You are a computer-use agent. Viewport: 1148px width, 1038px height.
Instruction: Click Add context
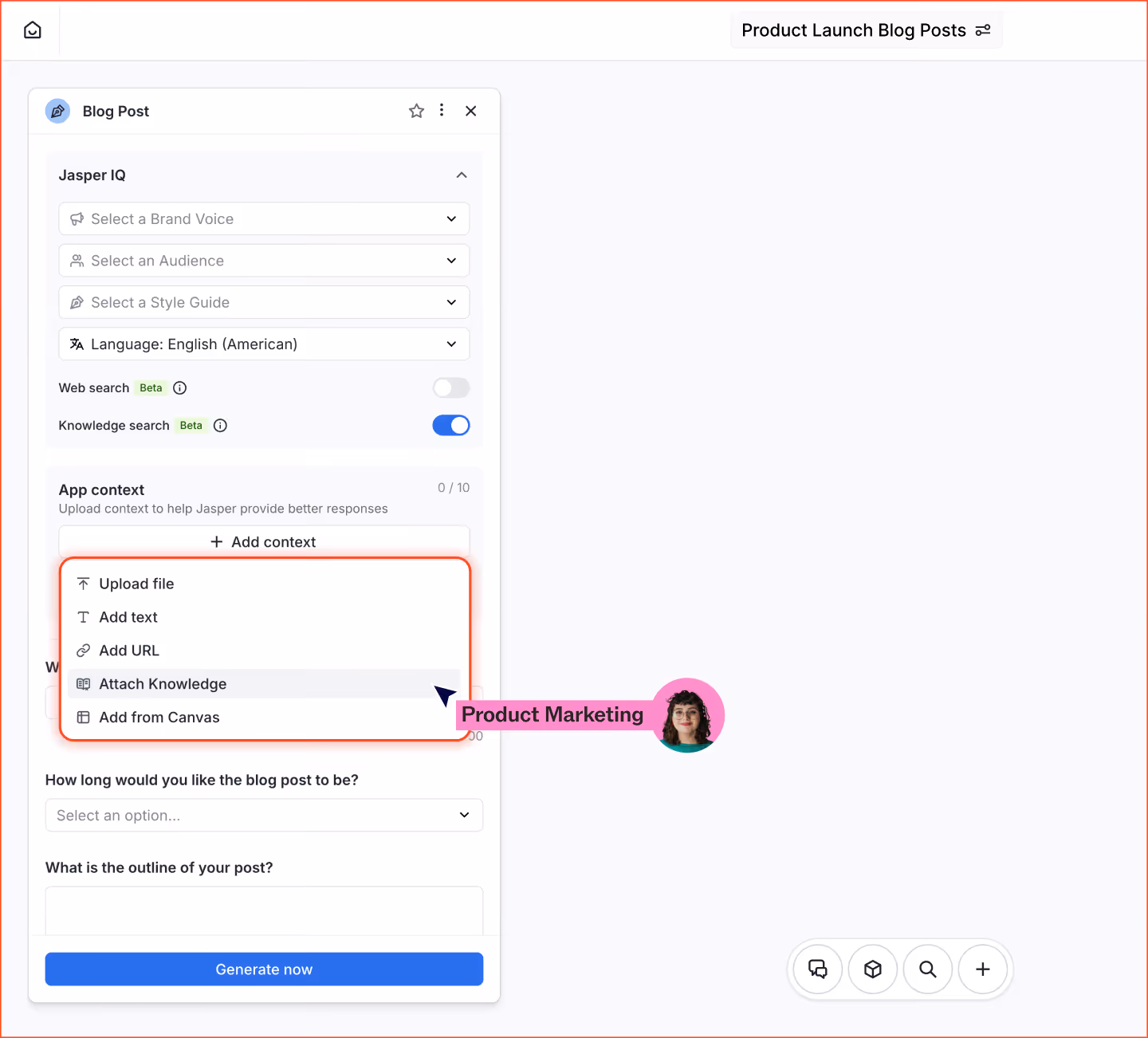coord(264,541)
